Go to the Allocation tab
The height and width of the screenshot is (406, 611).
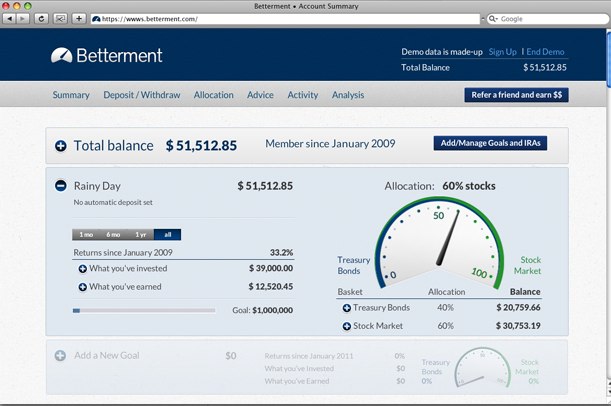(213, 95)
